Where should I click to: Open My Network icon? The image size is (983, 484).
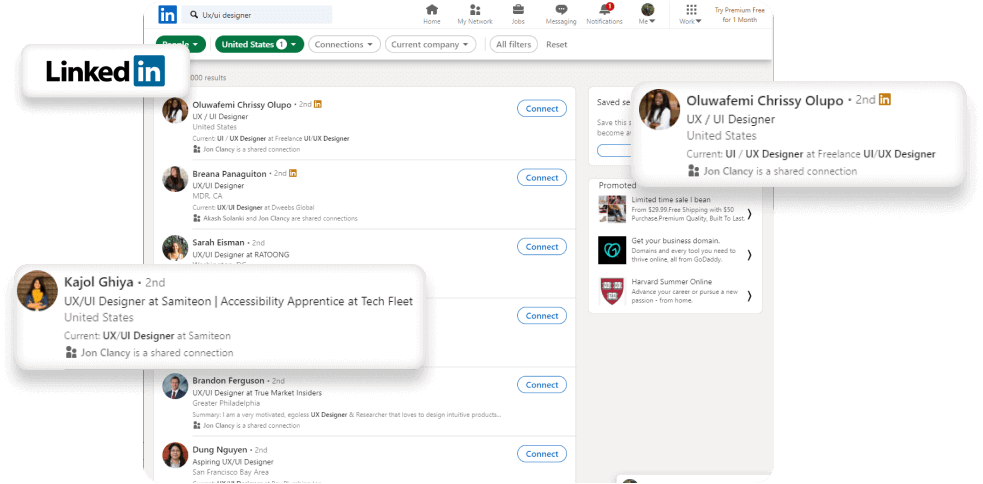[x=475, y=14]
